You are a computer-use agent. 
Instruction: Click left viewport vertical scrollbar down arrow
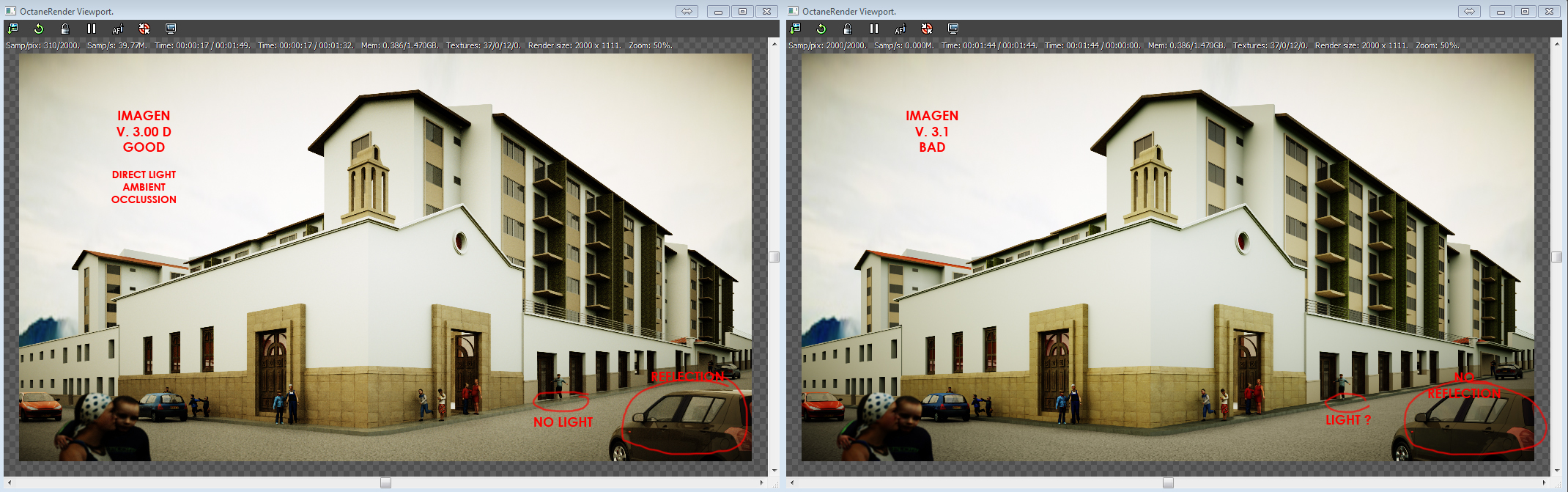click(774, 471)
